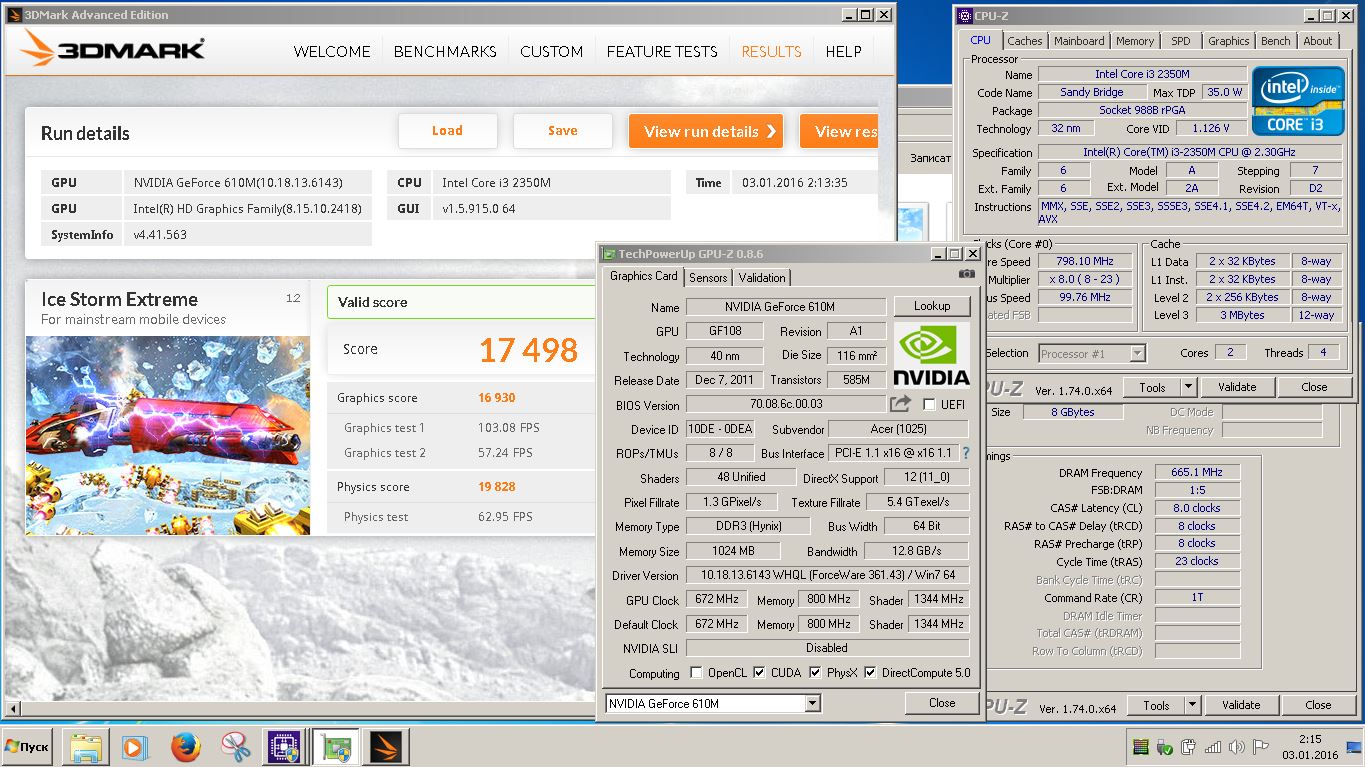Go to 3DMark RESULTS section
This screenshot has height=767, width=1365.
(771, 52)
